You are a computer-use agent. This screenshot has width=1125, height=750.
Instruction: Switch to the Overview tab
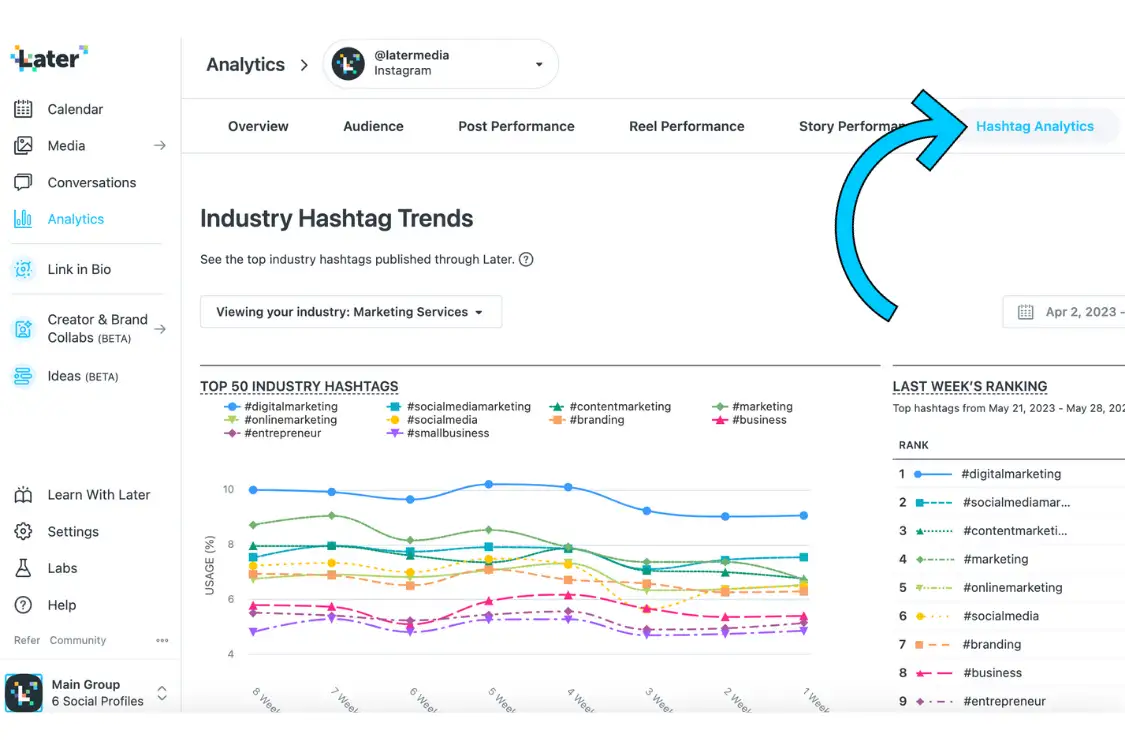[258, 126]
